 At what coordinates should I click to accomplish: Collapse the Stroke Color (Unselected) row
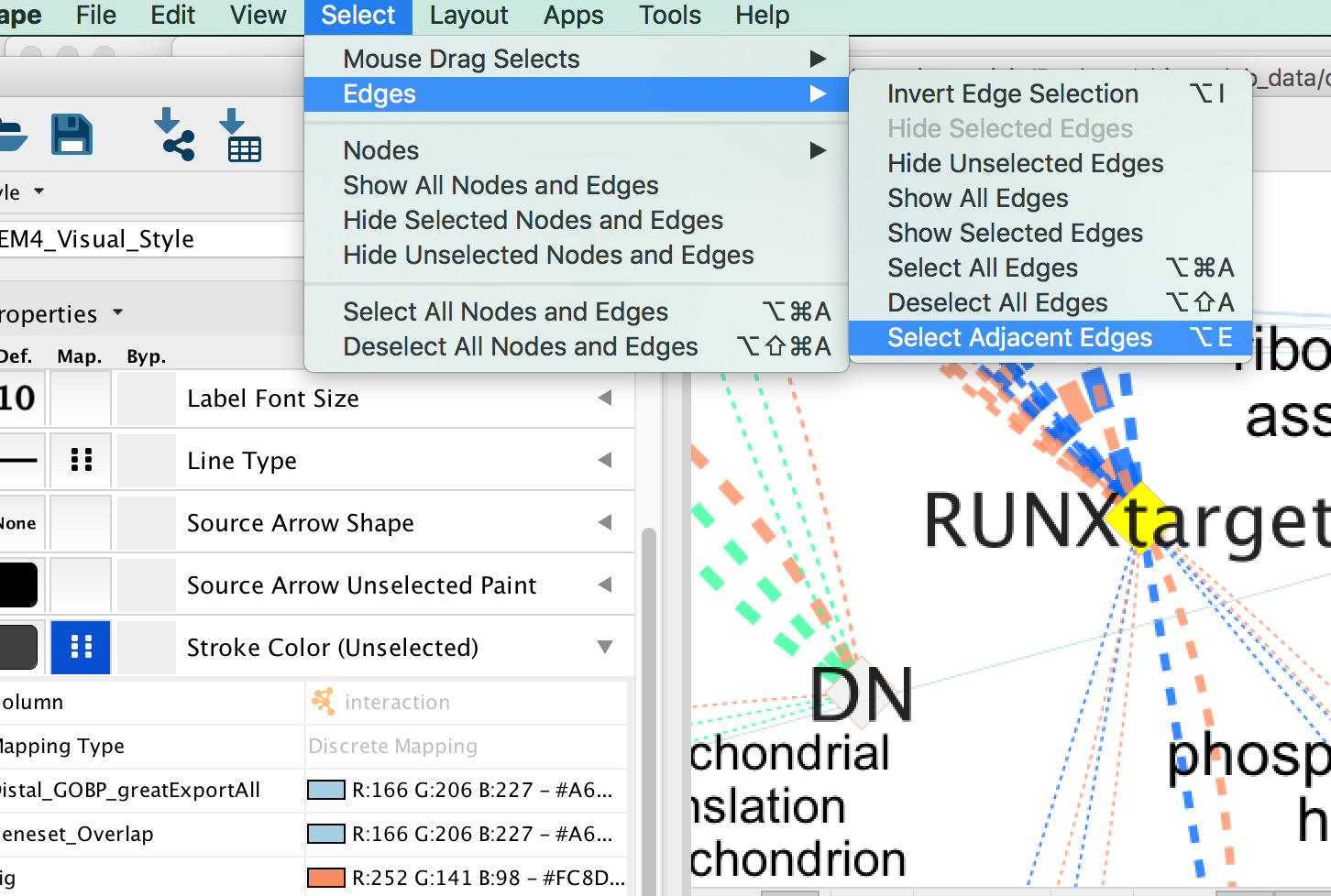point(604,648)
